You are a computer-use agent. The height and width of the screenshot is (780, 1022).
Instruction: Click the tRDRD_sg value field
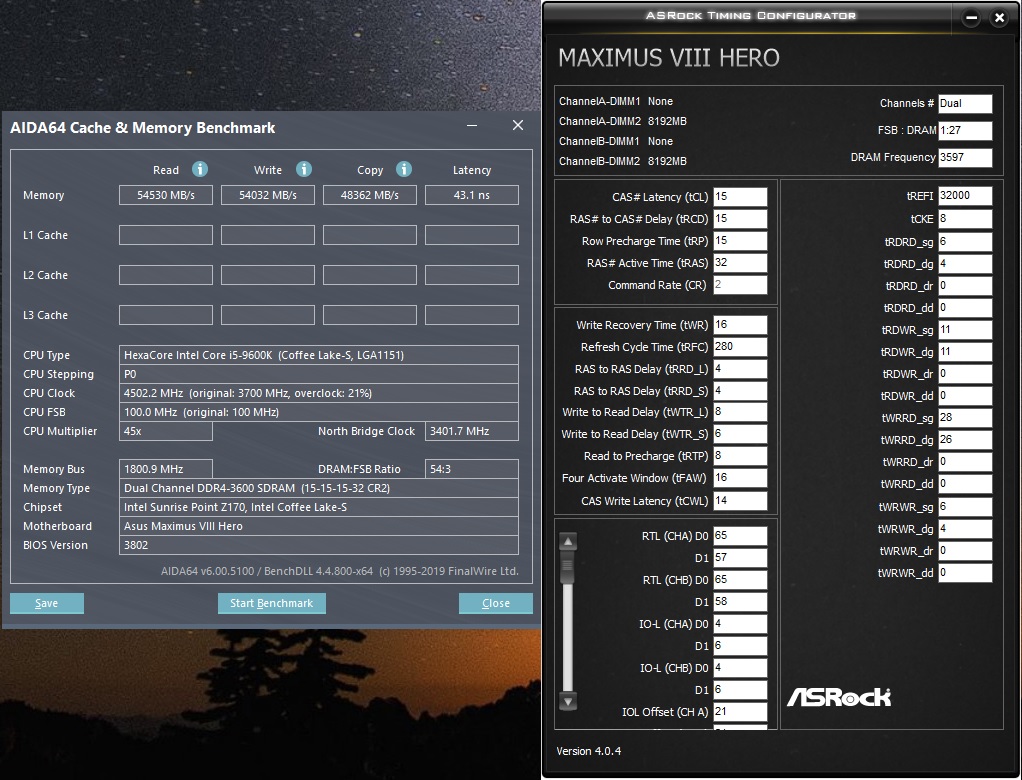(x=965, y=242)
